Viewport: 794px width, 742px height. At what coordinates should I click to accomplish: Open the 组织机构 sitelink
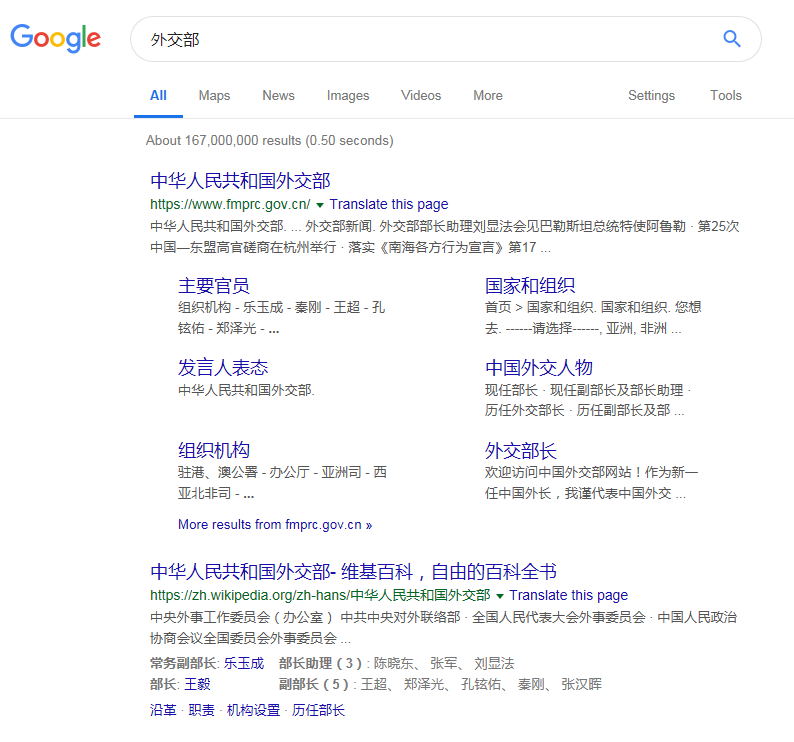214,450
